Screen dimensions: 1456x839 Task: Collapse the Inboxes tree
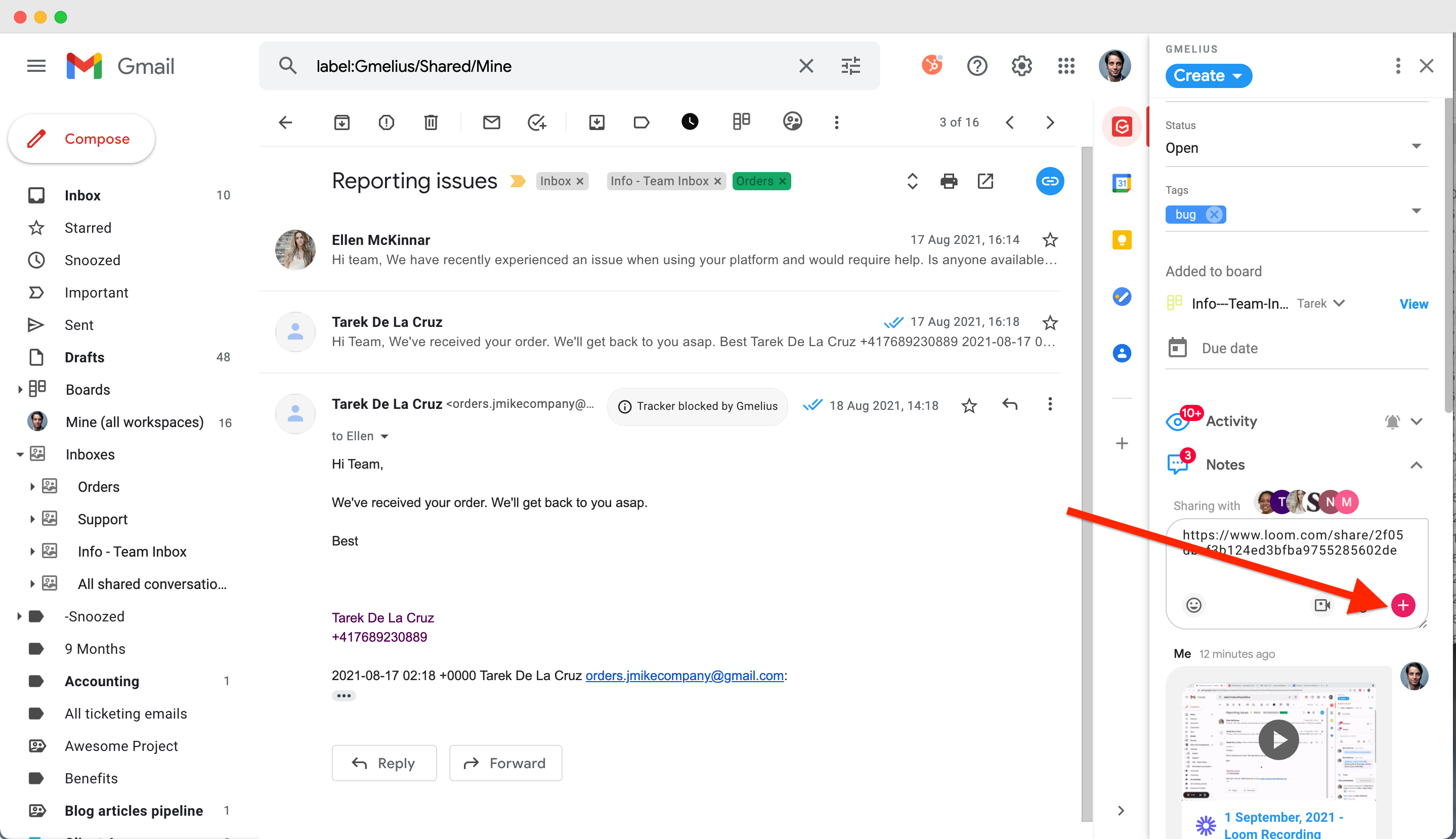tap(20, 454)
